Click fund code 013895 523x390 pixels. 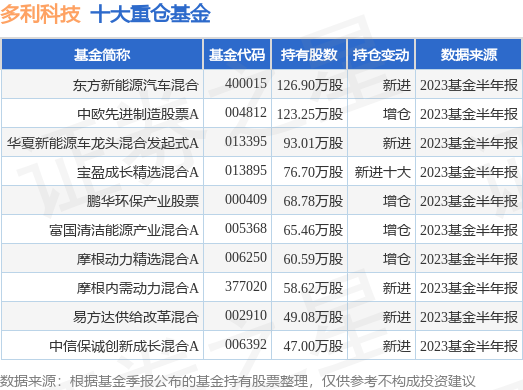coord(246,170)
